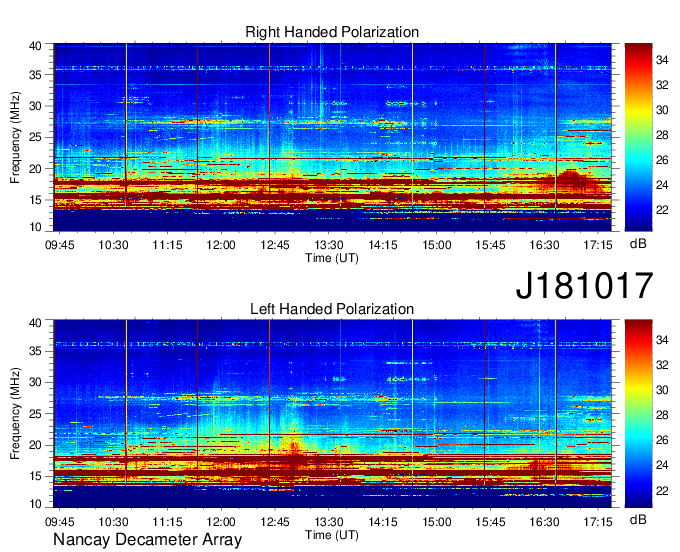This screenshot has height=552, width=680.
Task: Click the 12:00 time tick on the Left Handed plot
Action: [x=221, y=522]
